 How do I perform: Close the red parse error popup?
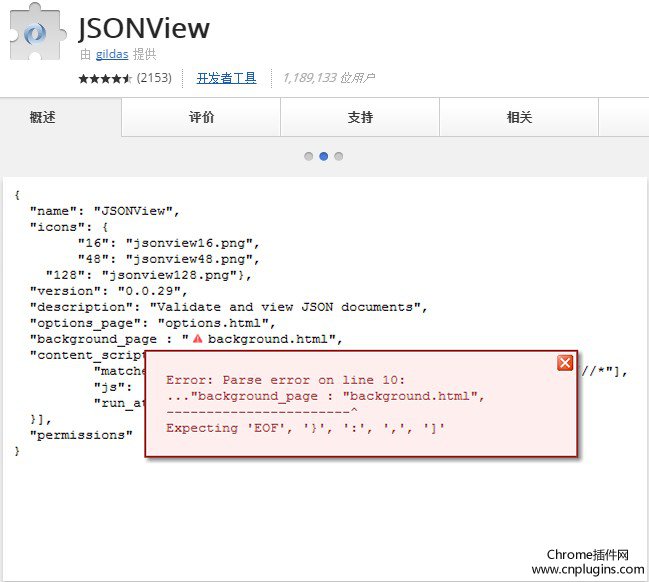[x=565, y=363]
